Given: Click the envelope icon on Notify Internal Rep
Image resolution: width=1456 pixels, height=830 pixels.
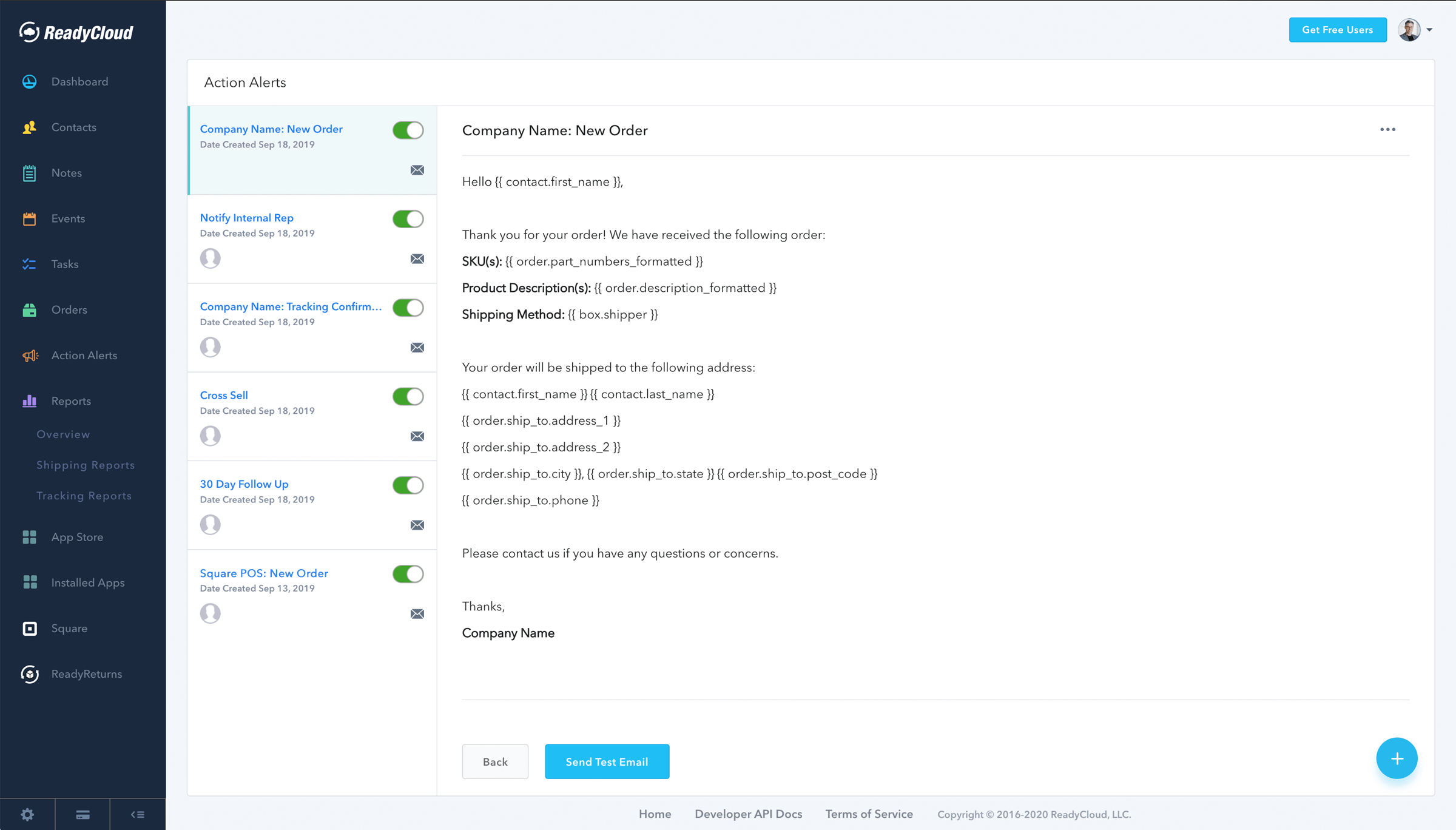Looking at the screenshot, I should coord(417,258).
